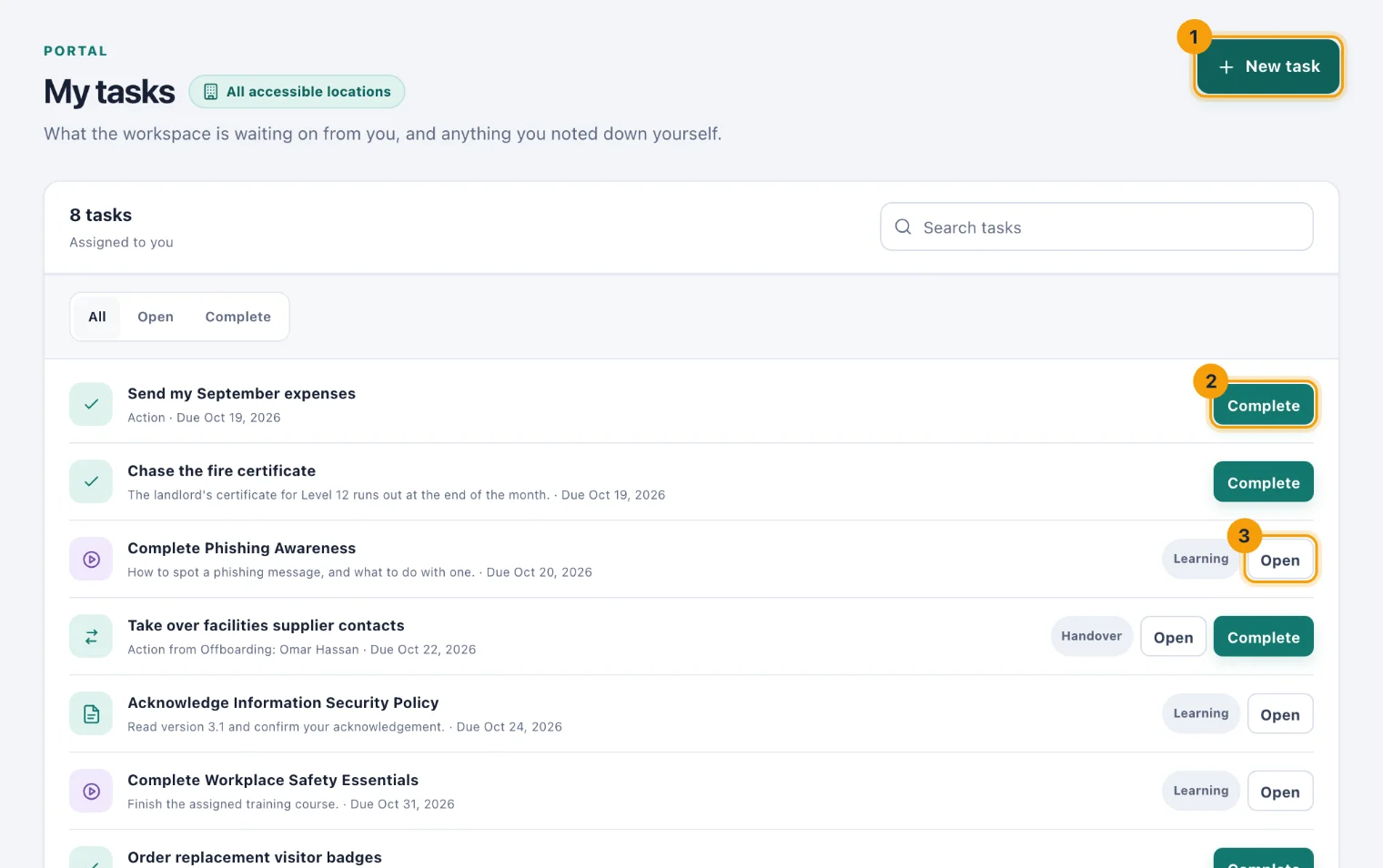Show all tasks with the All tab
The width and height of the screenshot is (1383, 868).
(96, 317)
